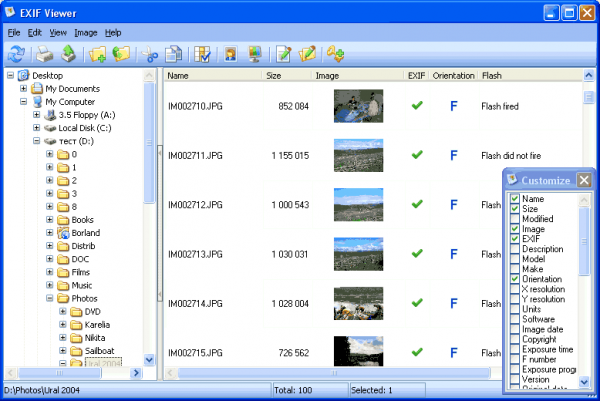Click the printer icon in the toolbar

(x=45, y=55)
